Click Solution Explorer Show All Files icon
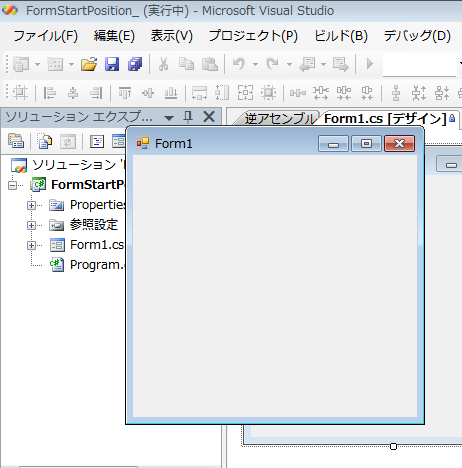The image size is (462, 468). (44, 141)
